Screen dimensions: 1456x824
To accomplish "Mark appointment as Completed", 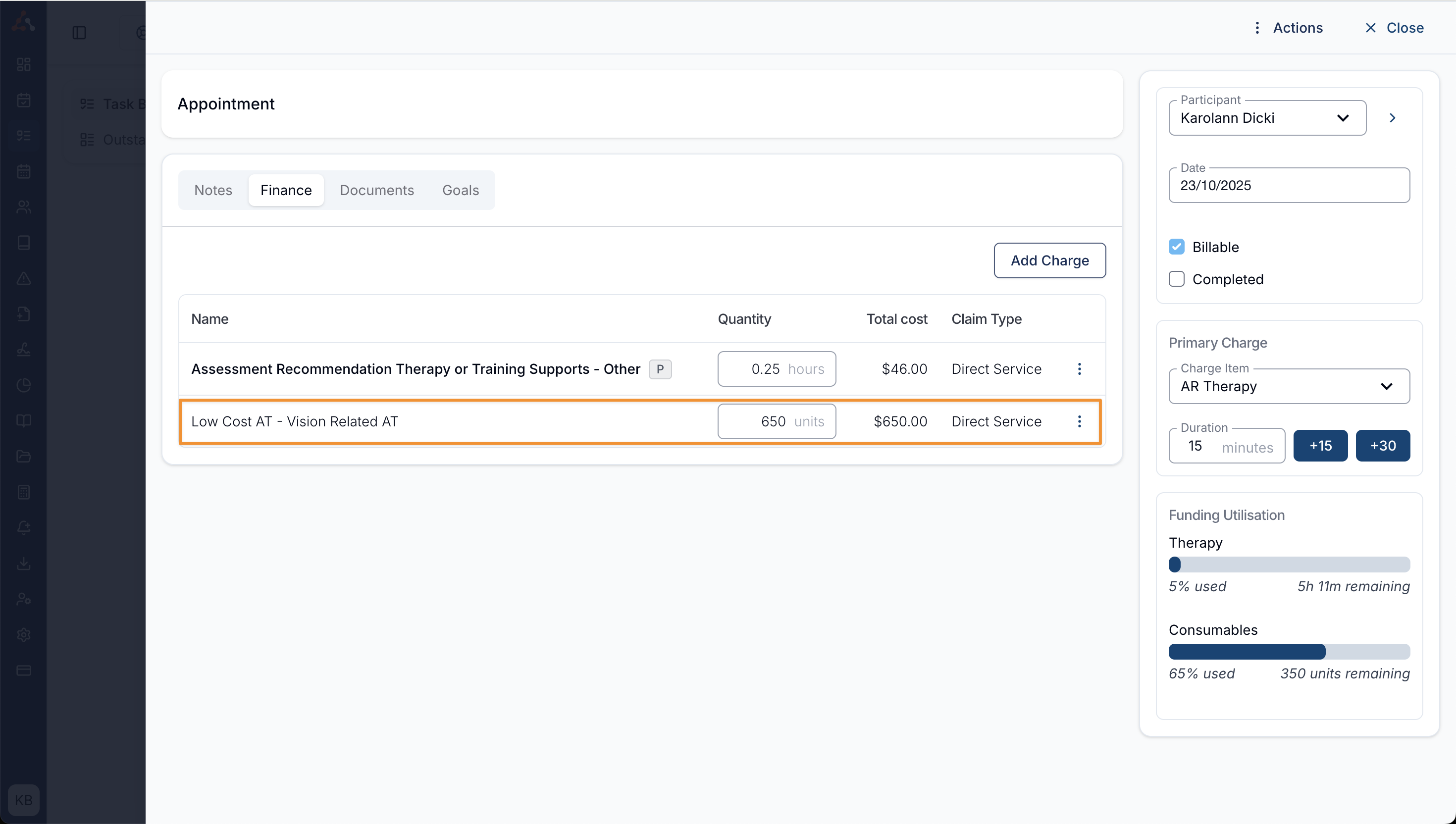I will coord(1177,279).
